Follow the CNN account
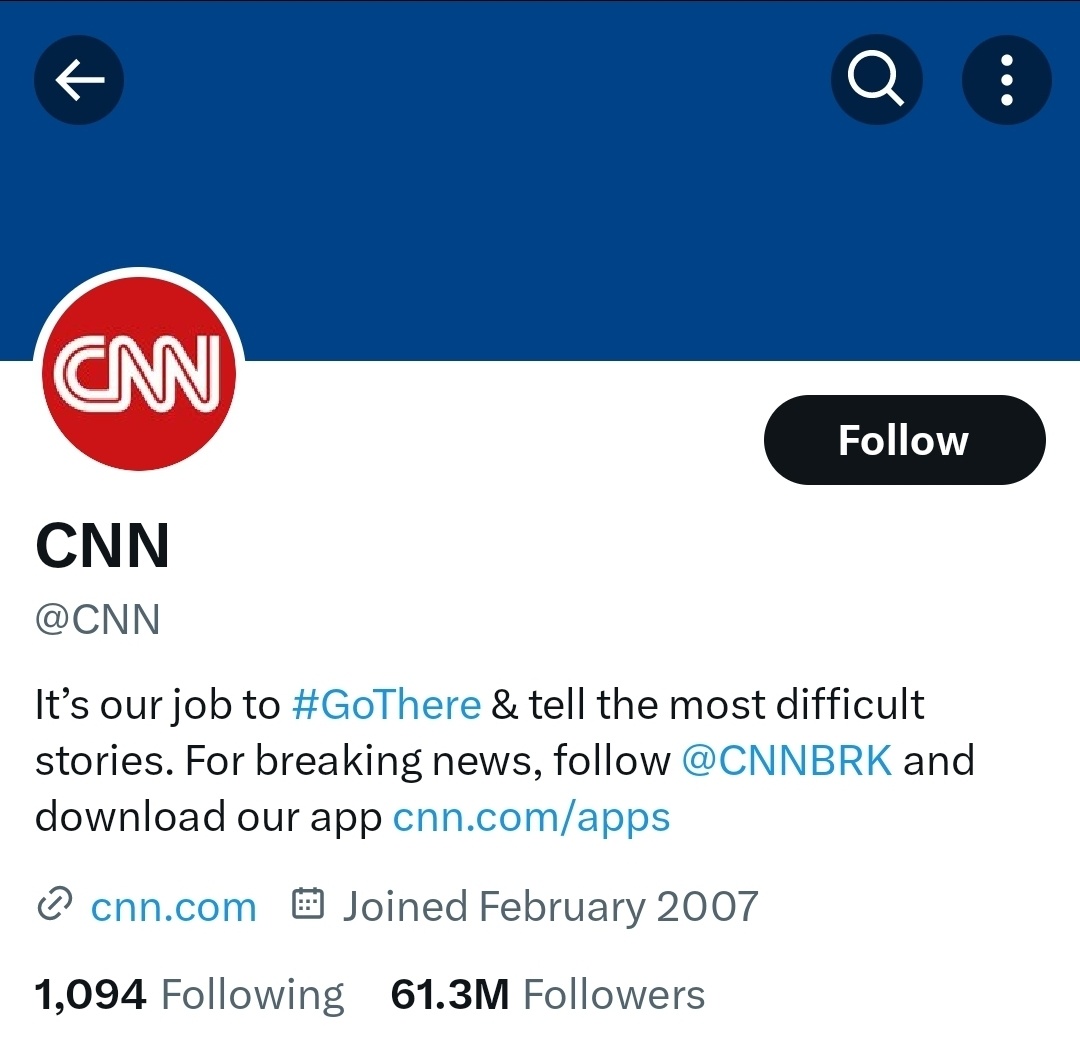 904,440
